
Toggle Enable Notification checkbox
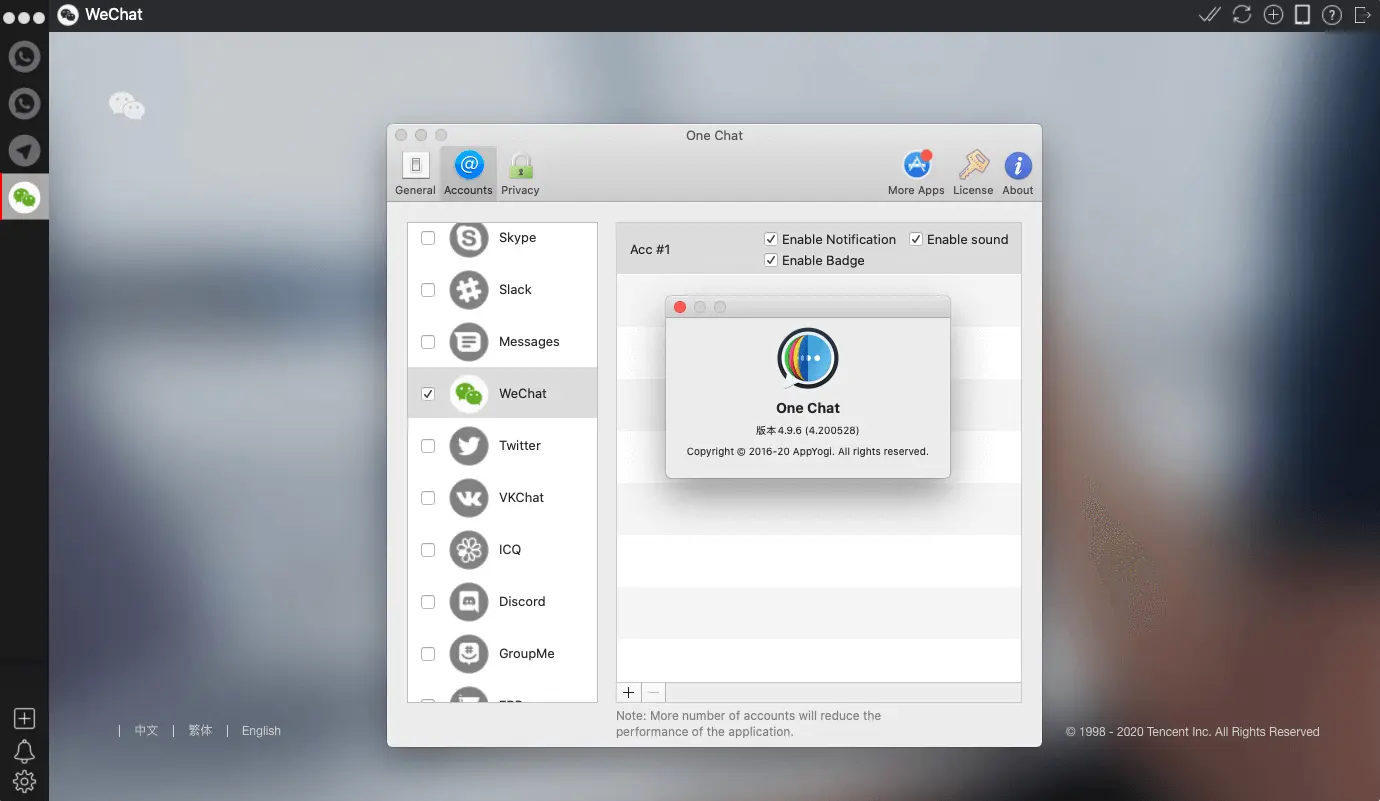pos(771,239)
